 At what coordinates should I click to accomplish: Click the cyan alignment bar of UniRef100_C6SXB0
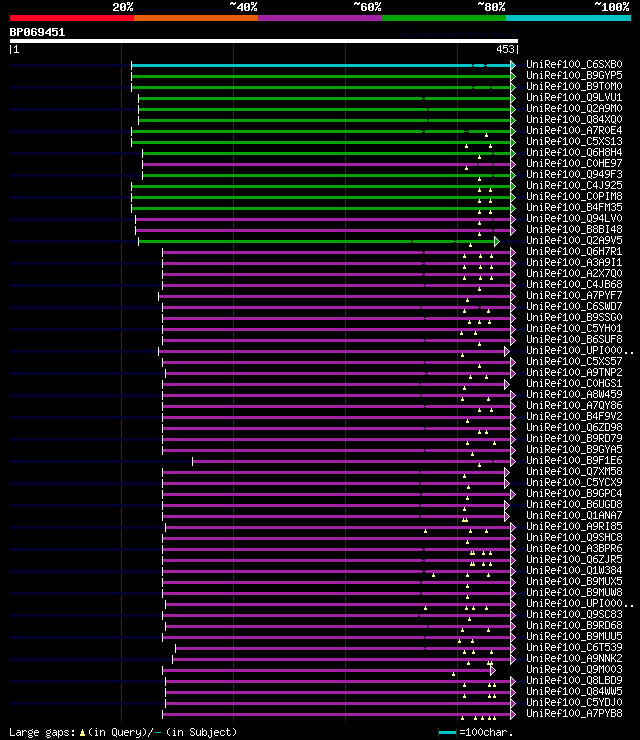click(321, 65)
